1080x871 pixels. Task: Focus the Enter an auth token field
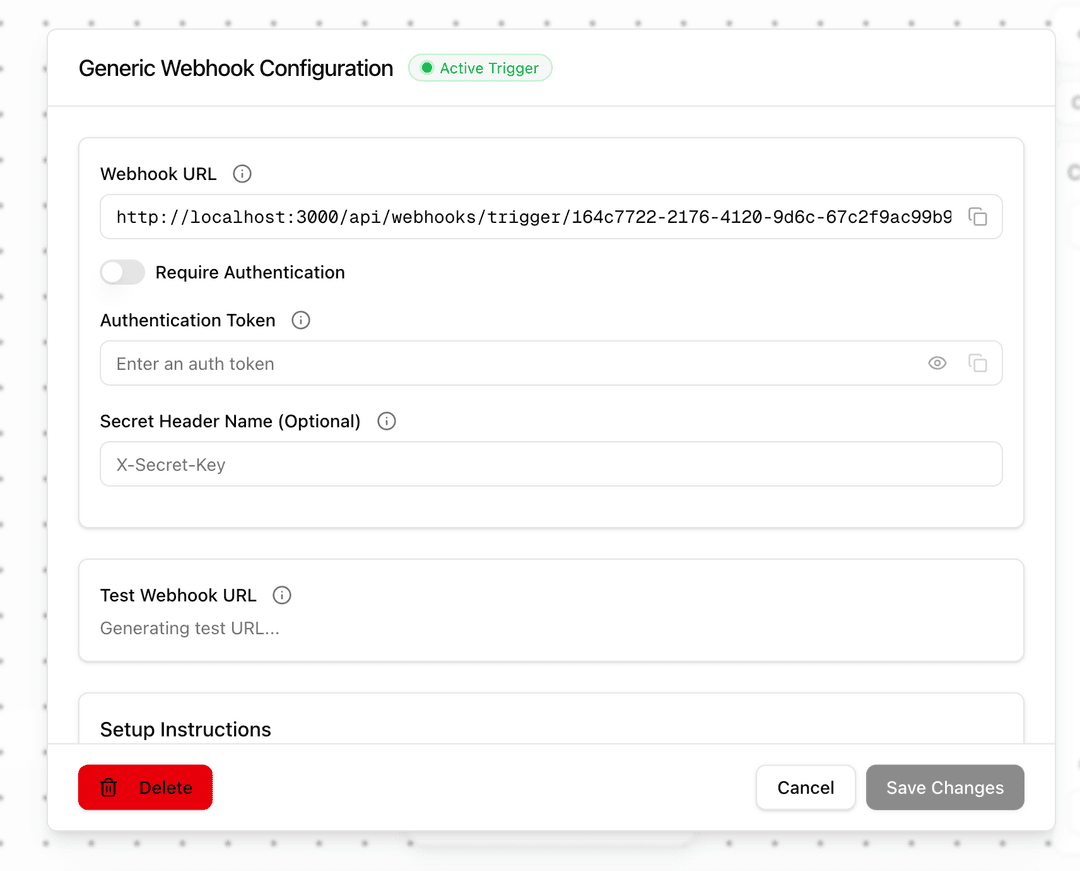551,363
